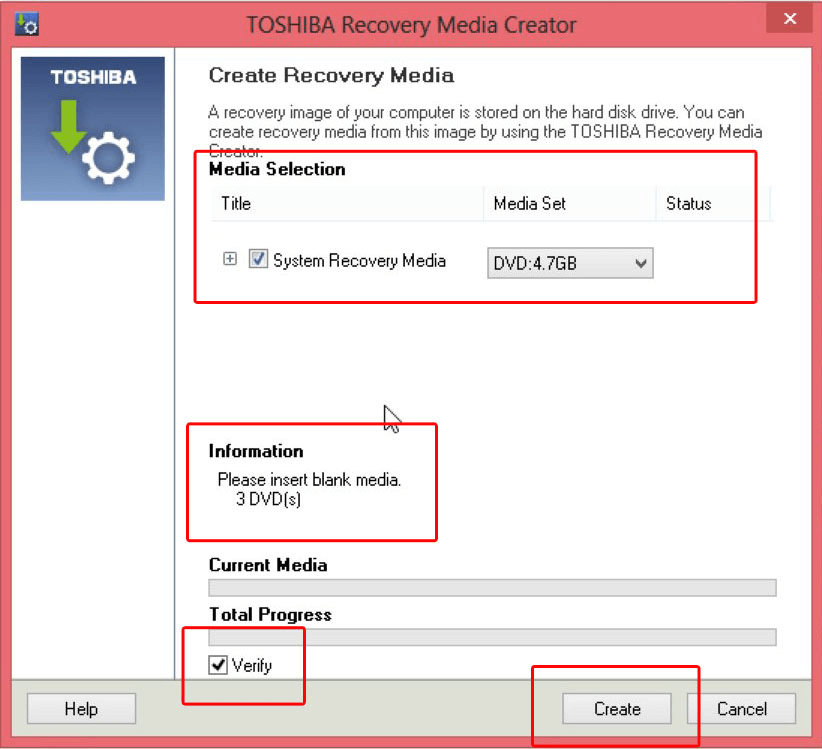The image size is (822, 749).
Task: Open the DVD:4.7GB media set dropdown
Action: tap(570, 263)
